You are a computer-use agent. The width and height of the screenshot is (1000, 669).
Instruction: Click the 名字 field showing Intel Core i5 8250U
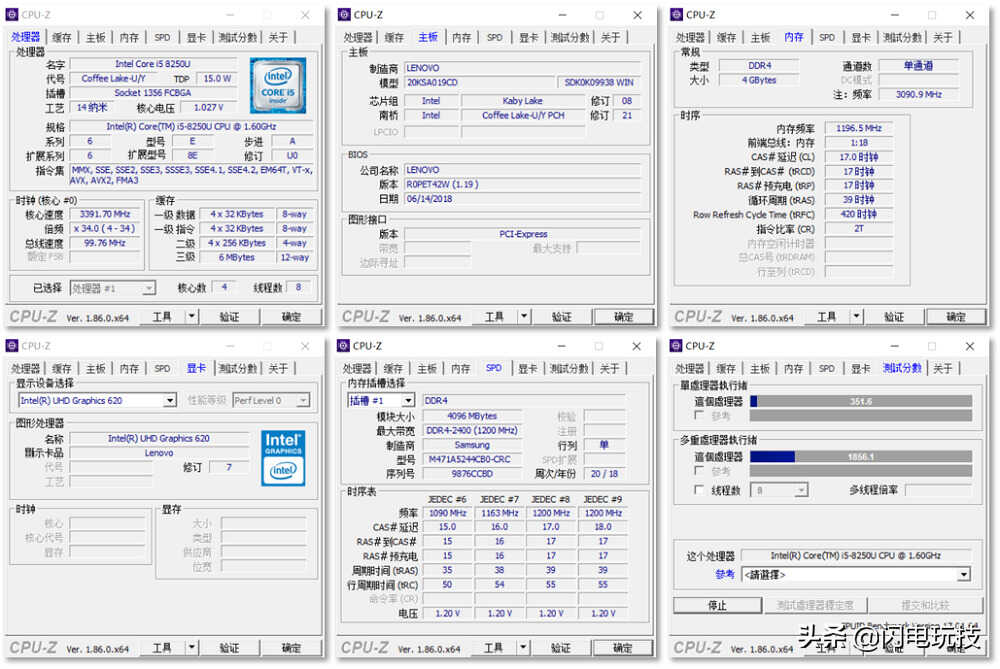[153, 64]
